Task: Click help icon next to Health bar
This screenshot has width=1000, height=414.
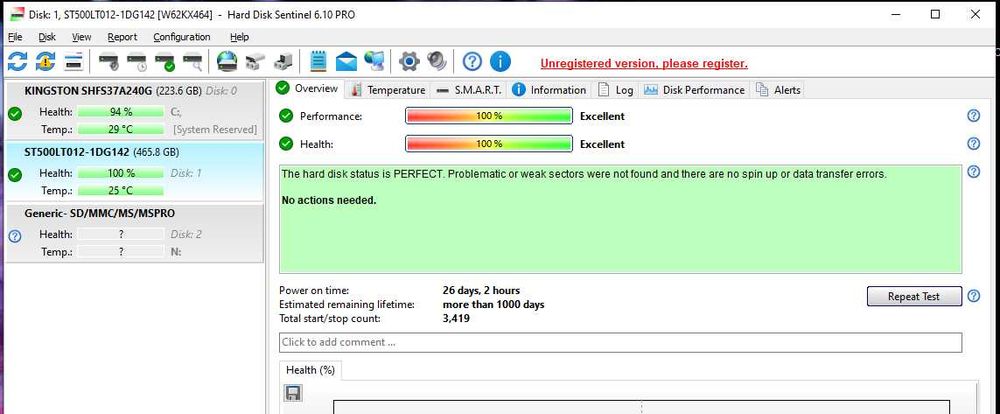Action: coord(973,144)
